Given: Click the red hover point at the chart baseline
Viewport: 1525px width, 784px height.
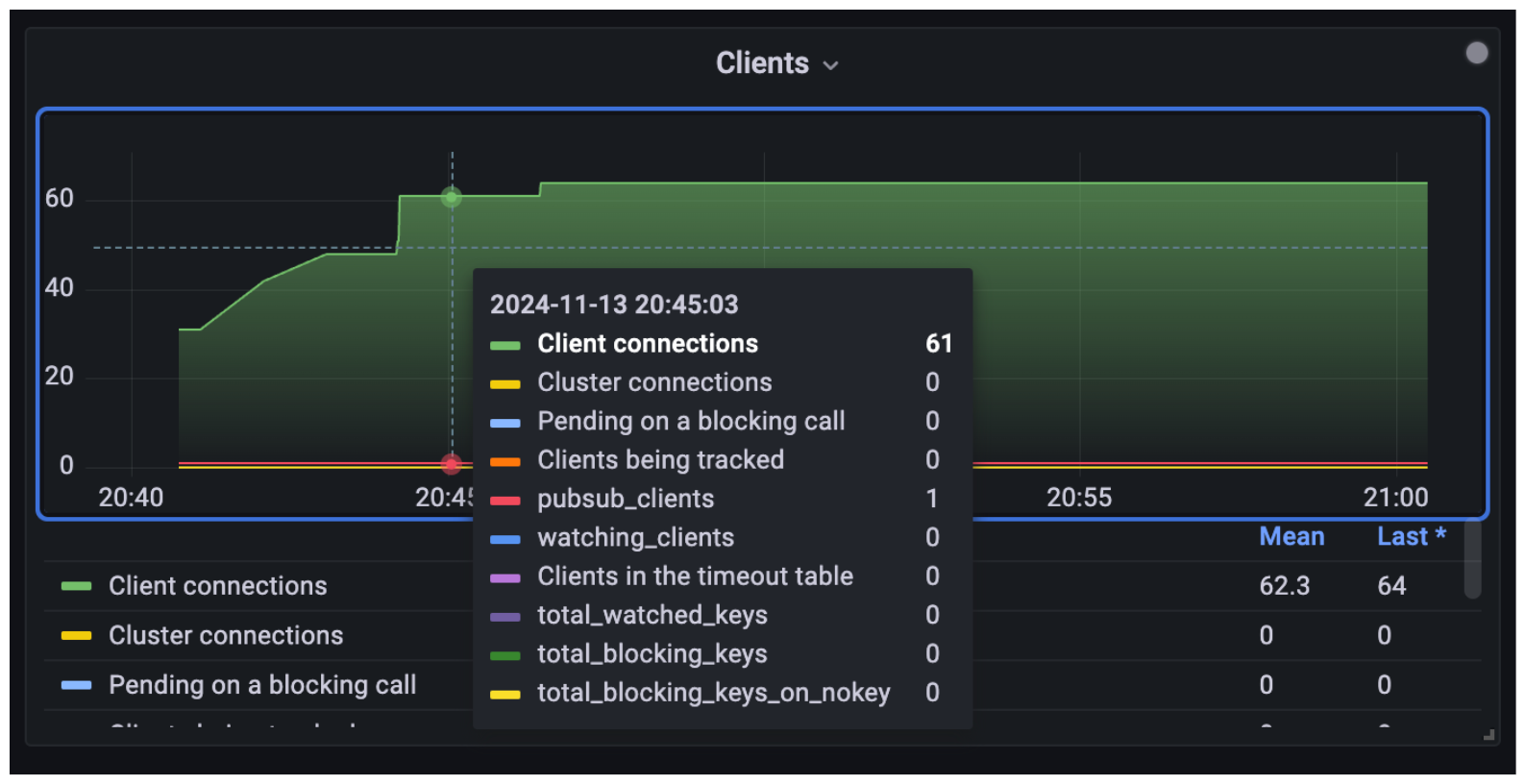Looking at the screenshot, I should click(x=452, y=465).
